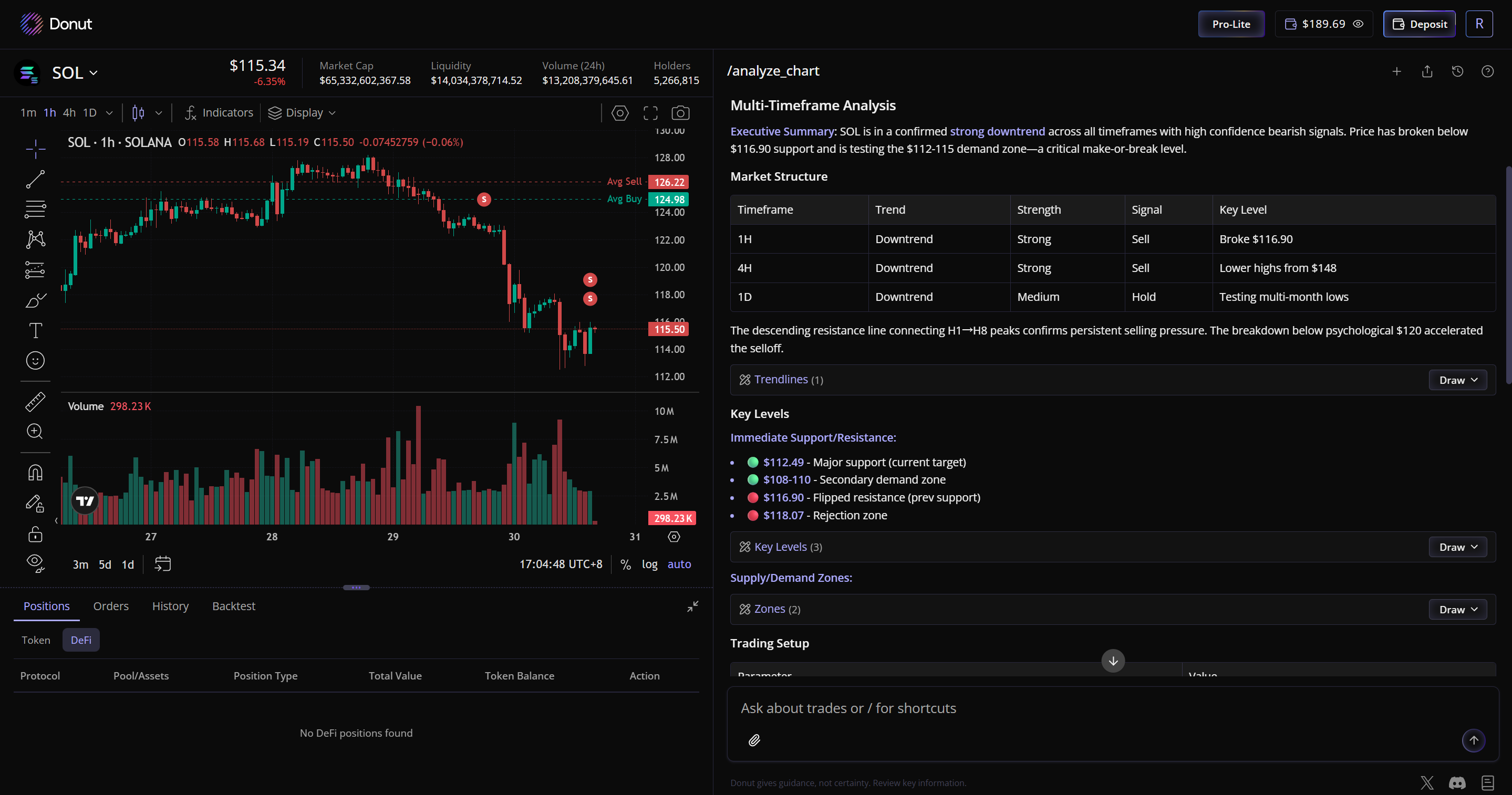The height and width of the screenshot is (795, 1512).
Task: Select the text annotation tool
Action: coord(35,330)
